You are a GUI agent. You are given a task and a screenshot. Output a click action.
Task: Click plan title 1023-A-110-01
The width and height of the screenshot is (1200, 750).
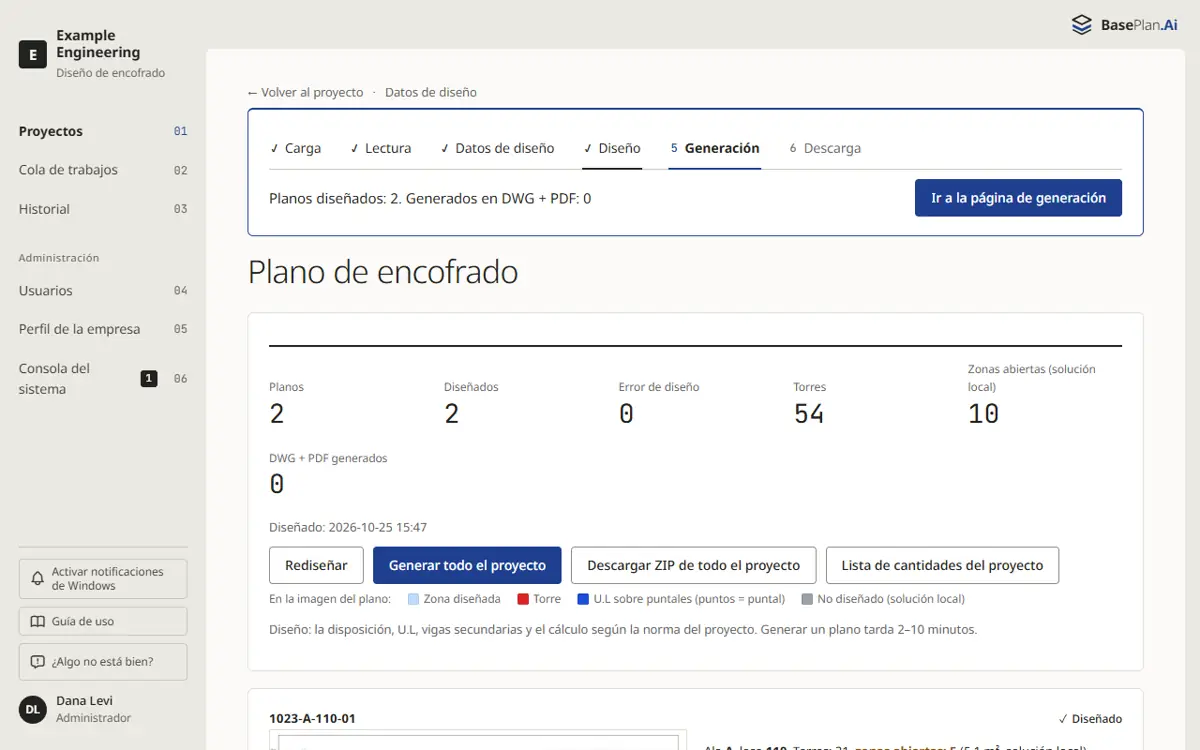tap(312, 718)
